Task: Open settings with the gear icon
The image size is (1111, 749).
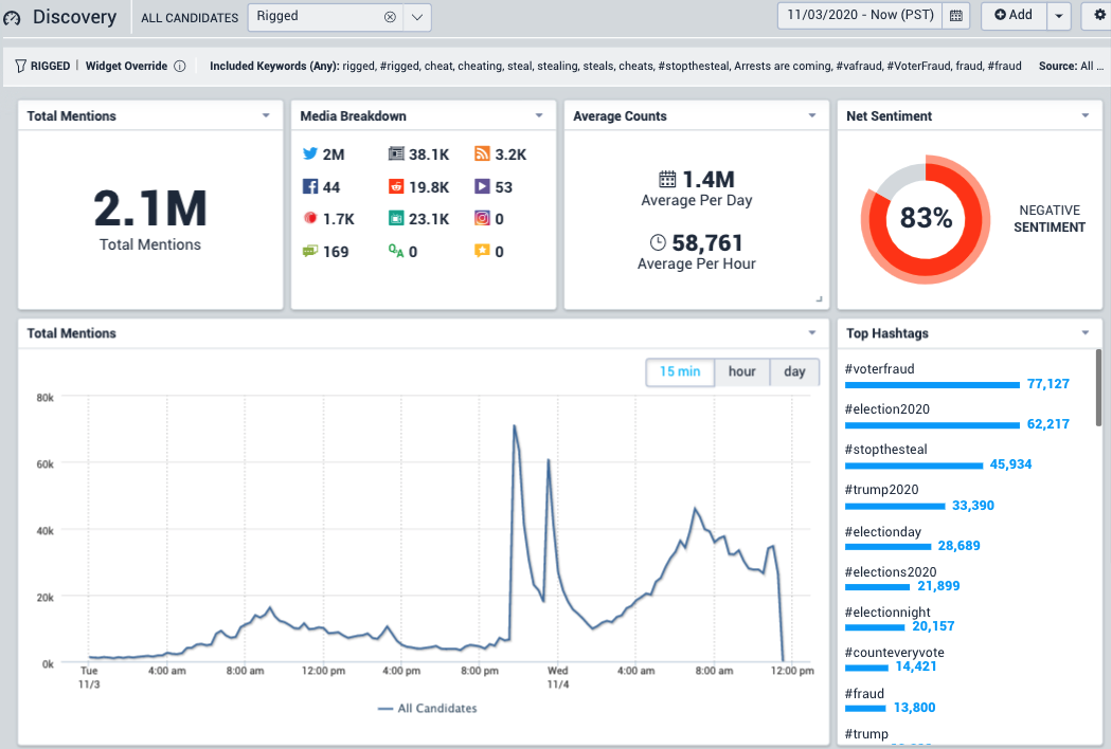Action: click(x=1100, y=16)
